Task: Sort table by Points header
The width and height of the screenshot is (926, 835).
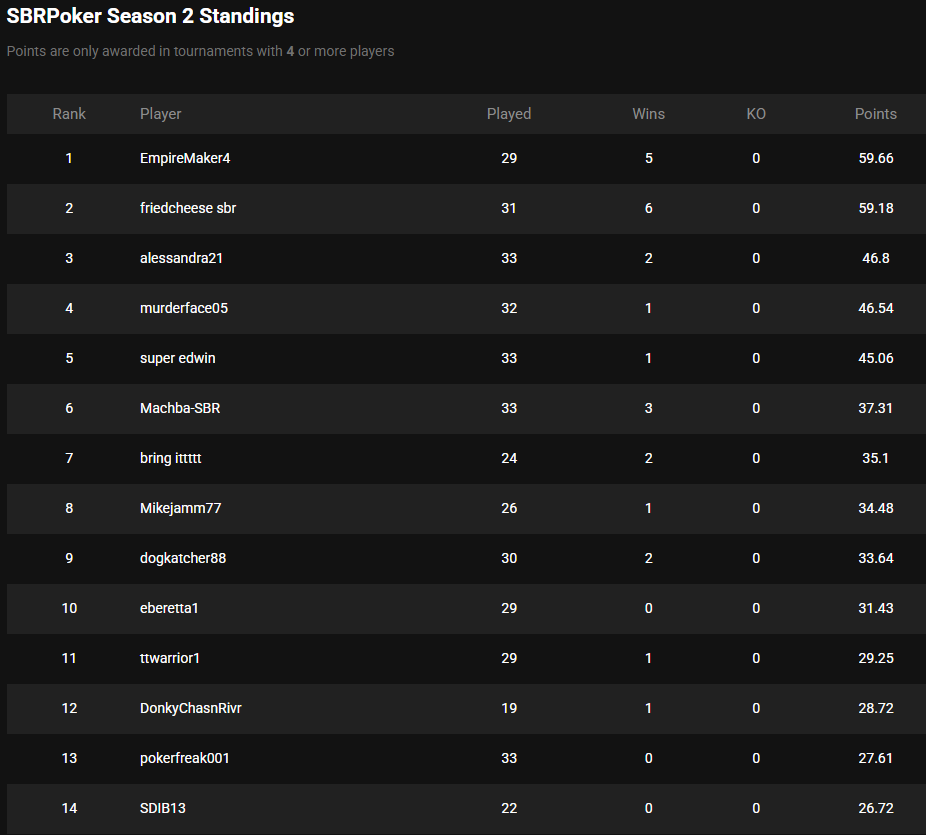Action: 875,114
